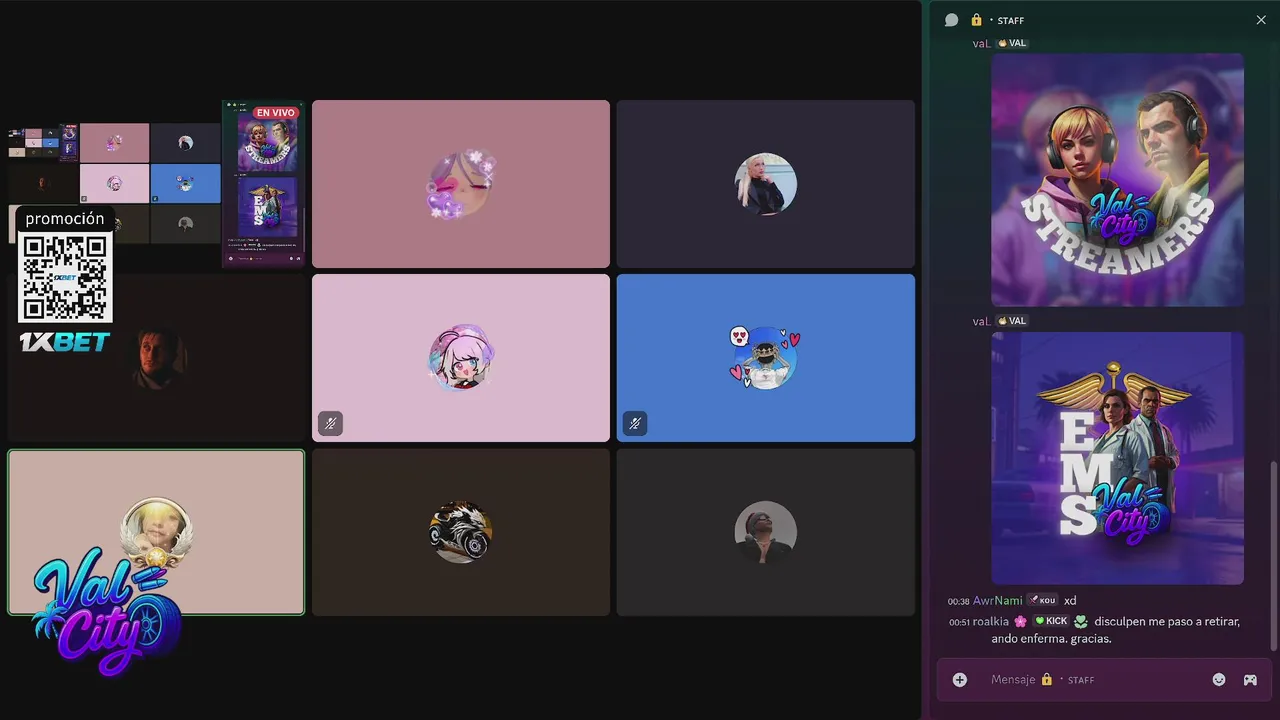Select the pink-haired anime avatar tile
The height and width of the screenshot is (720, 1280).
click(x=461, y=358)
